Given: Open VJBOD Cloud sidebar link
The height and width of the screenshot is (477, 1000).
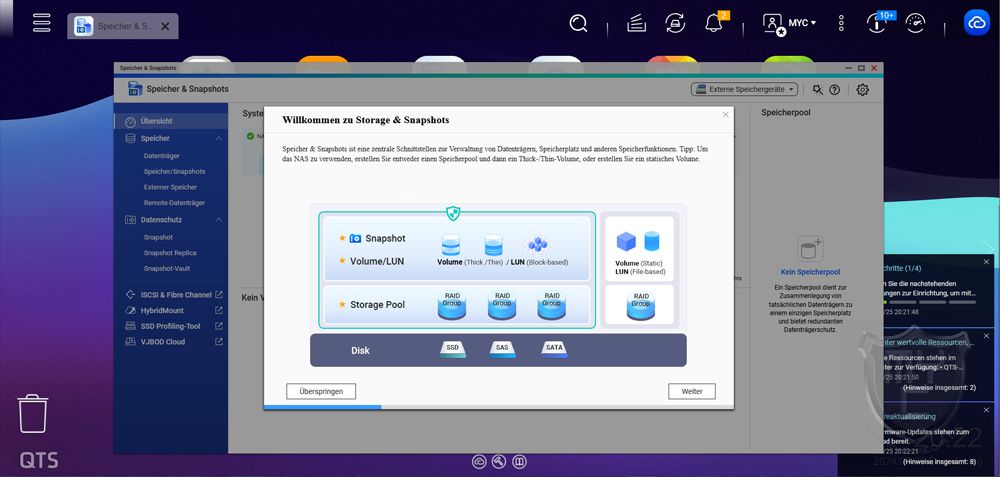Looking at the screenshot, I should pos(163,342).
